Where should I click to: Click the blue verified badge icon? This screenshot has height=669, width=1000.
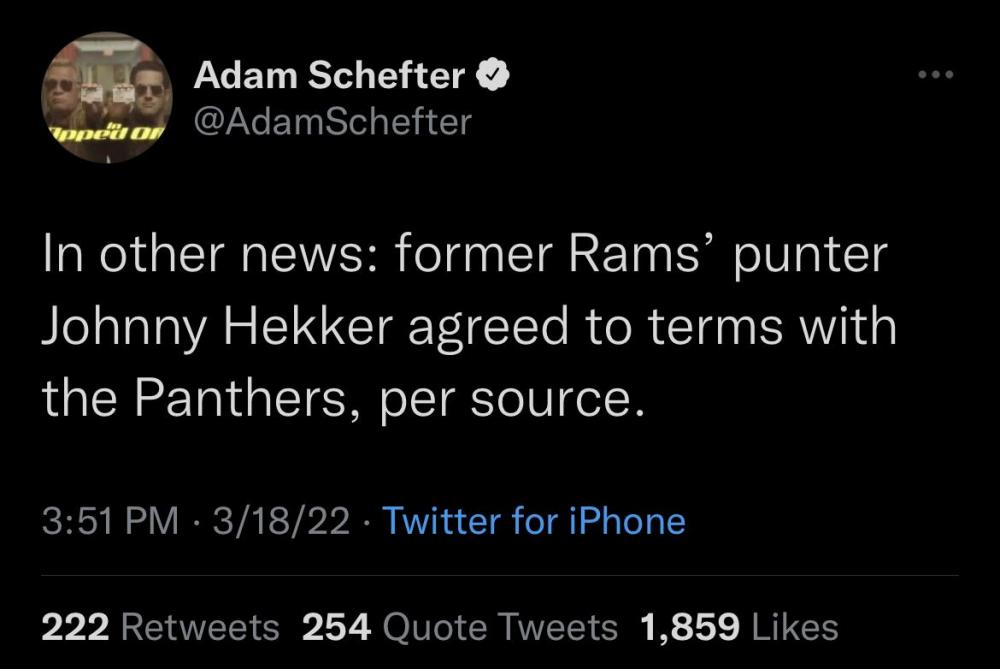(494, 76)
